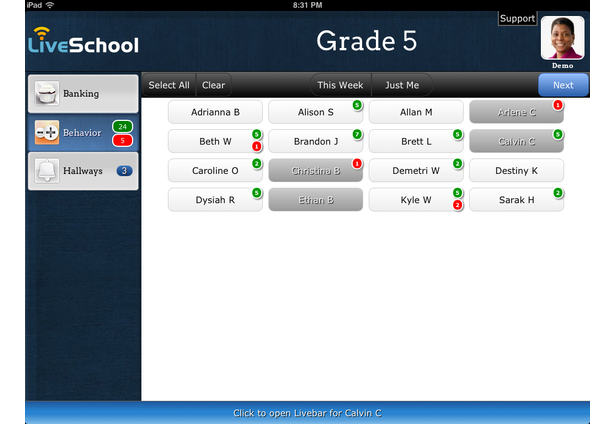
Task: Deselect student Christina B
Action: [x=316, y=171]
